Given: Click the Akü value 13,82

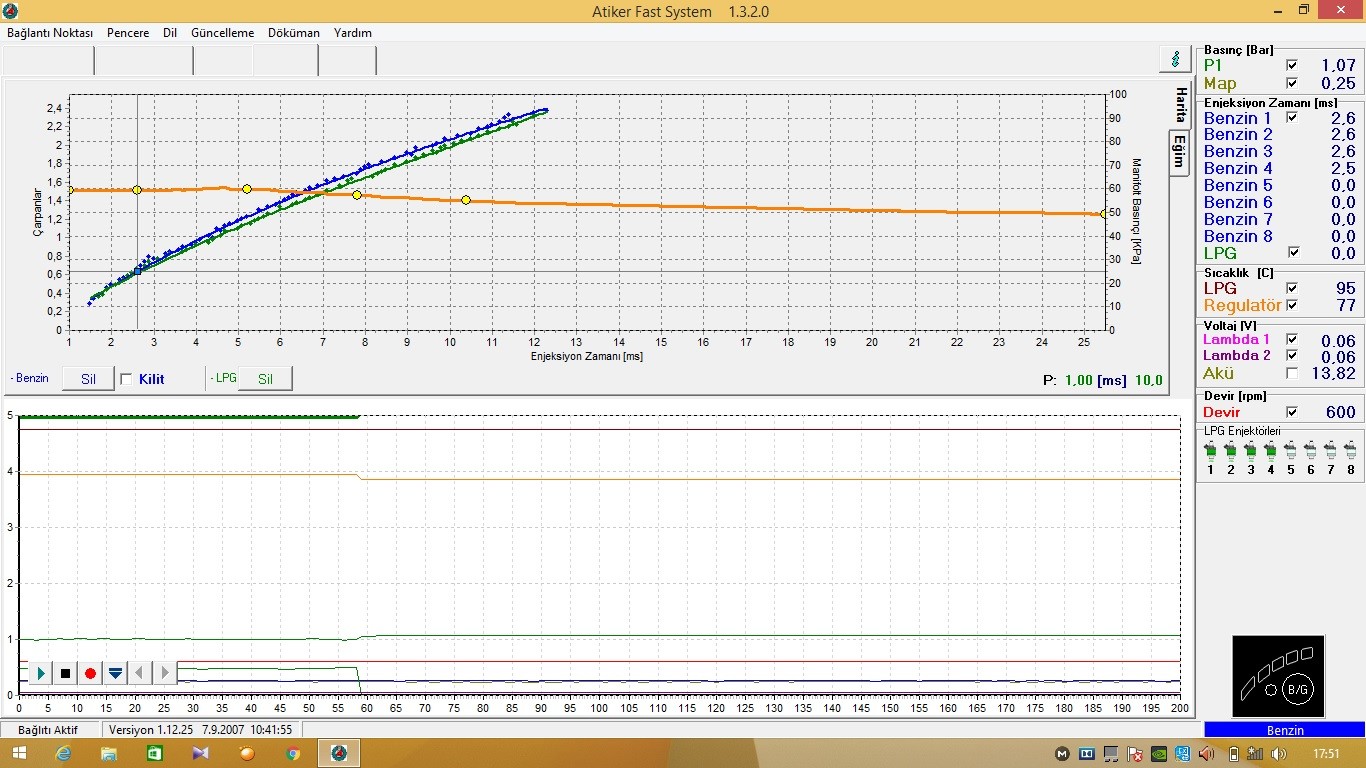Looking at the screenshot, I should click(1331, 374).
